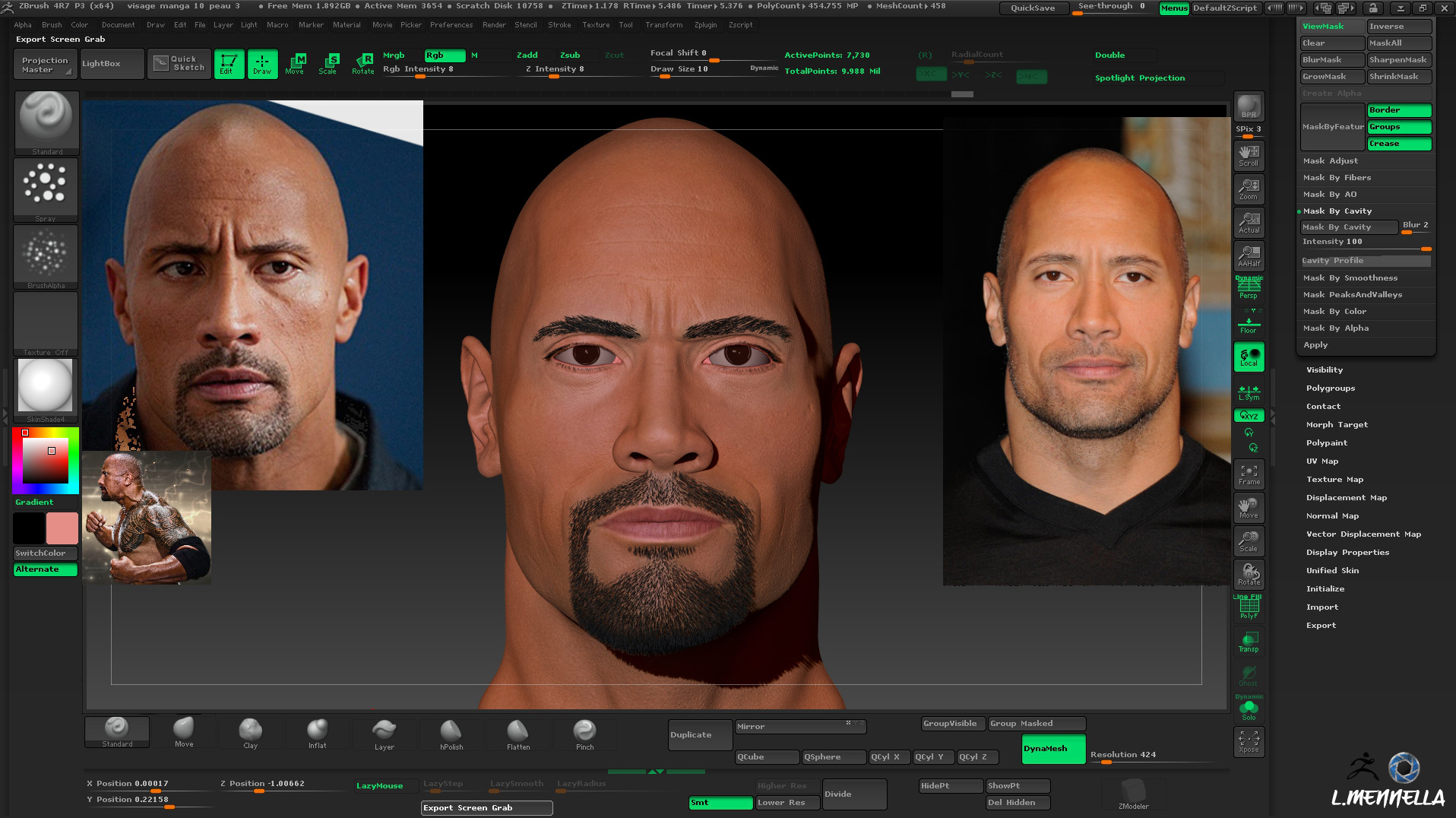
Task: Select the Scale transform icon in top bar
Action: click(328, 64)
